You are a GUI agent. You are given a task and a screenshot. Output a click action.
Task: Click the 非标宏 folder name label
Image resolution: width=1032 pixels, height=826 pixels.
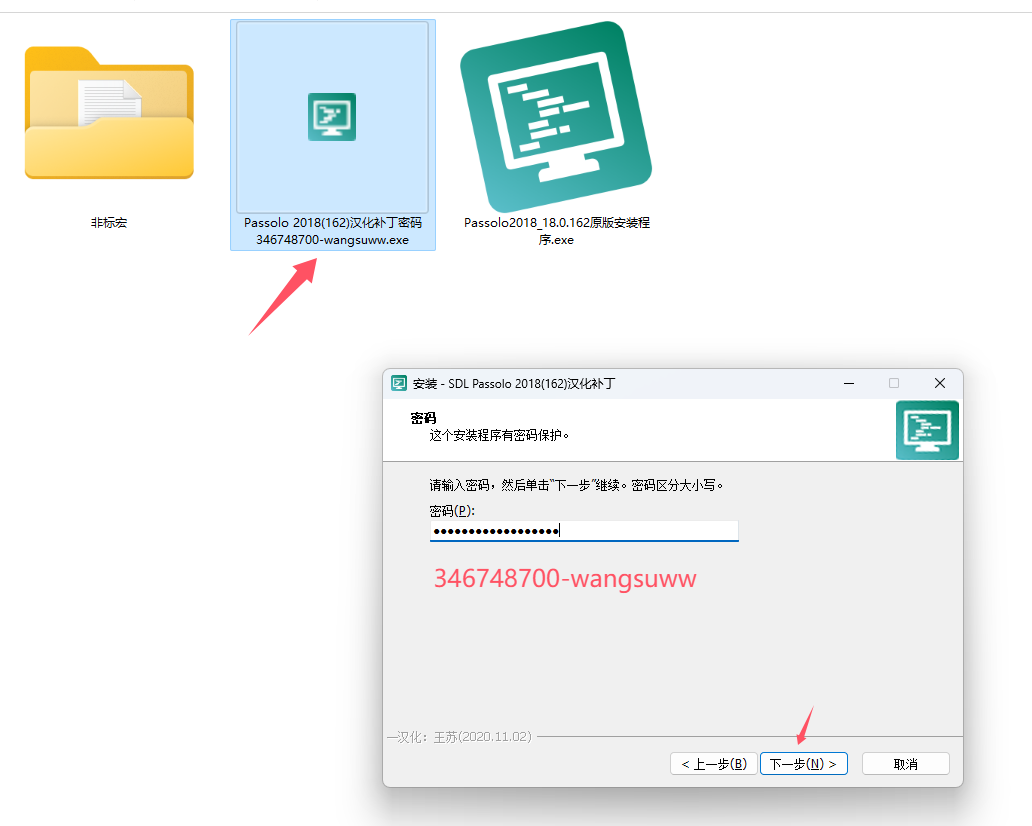(x=109, y=222)
